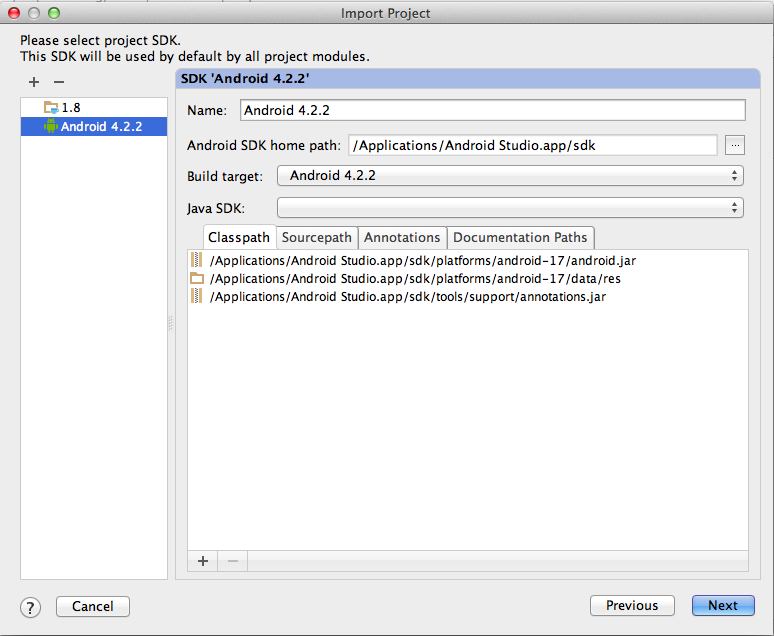
Task: Switch to the Annotations tab
Action: click(x=402, y=238)
